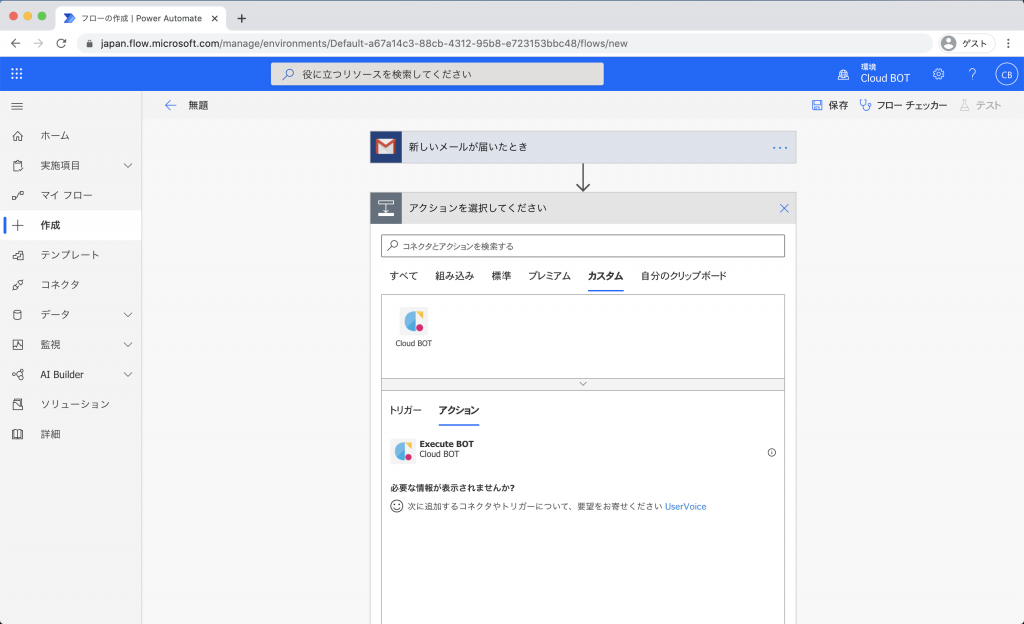Switch to the プレミアム tab

[549, 276]
